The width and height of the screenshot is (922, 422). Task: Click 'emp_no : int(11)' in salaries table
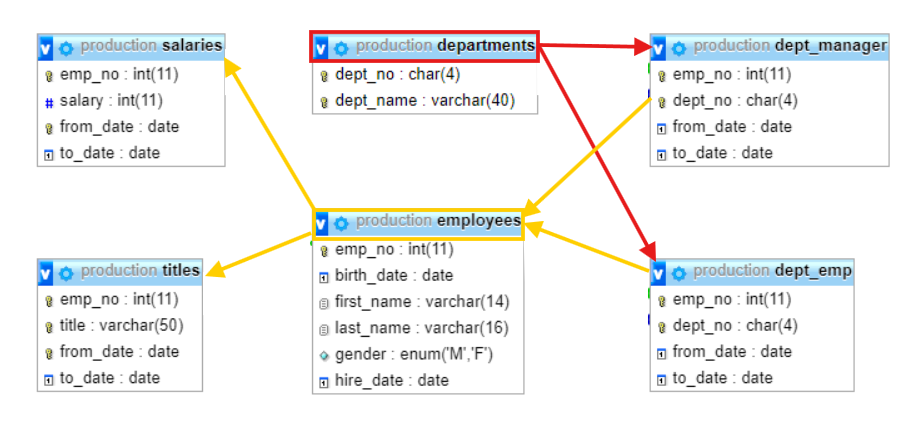(x=119, y=75)
